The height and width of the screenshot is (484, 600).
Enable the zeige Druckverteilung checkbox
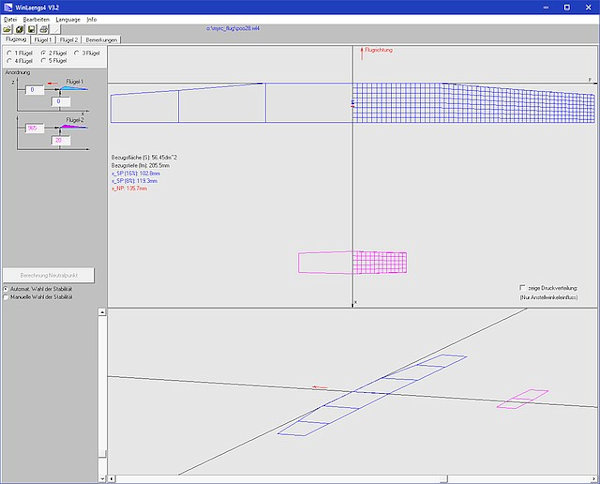523,287
